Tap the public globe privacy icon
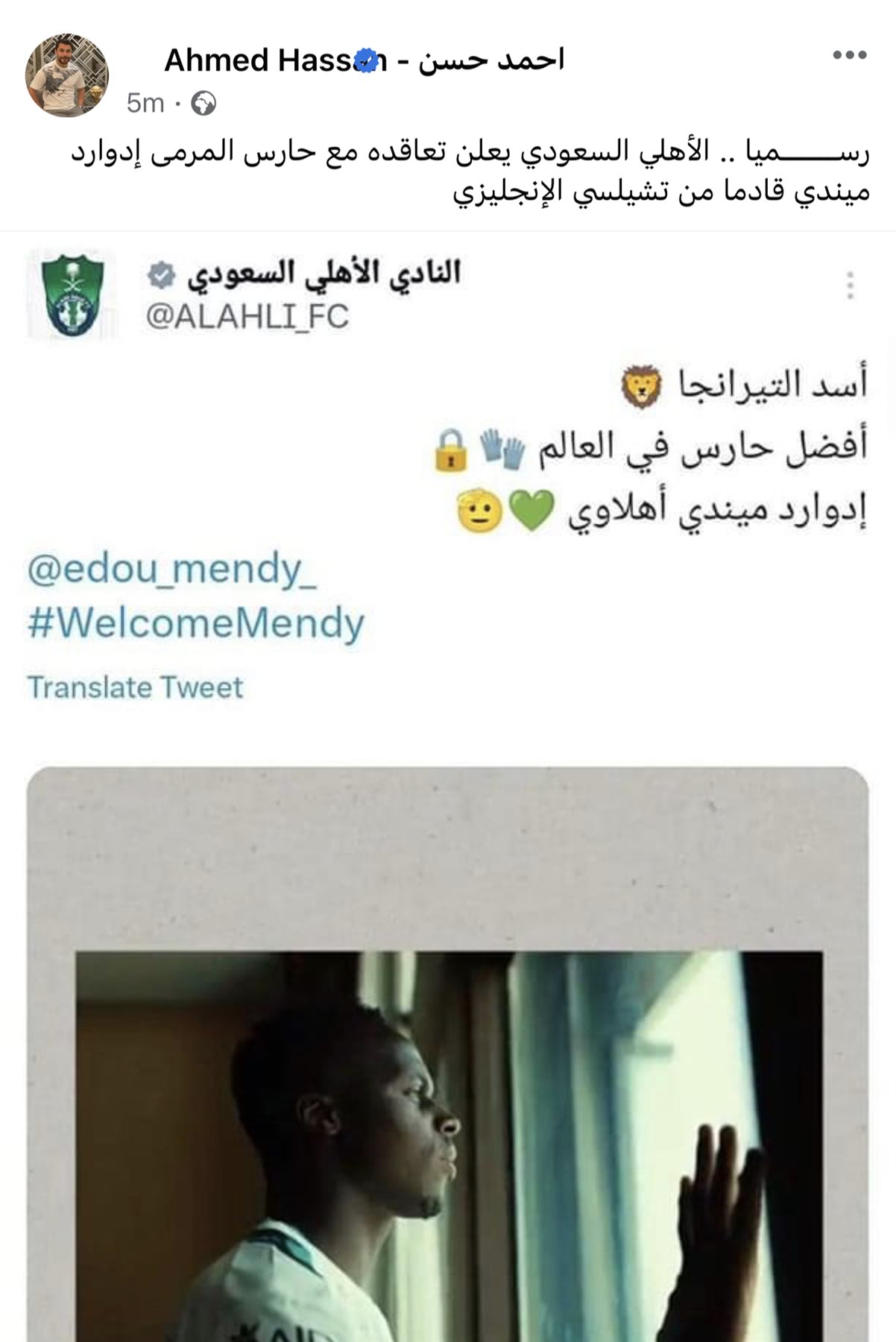896x1342 pixels. tap(204, 103)
